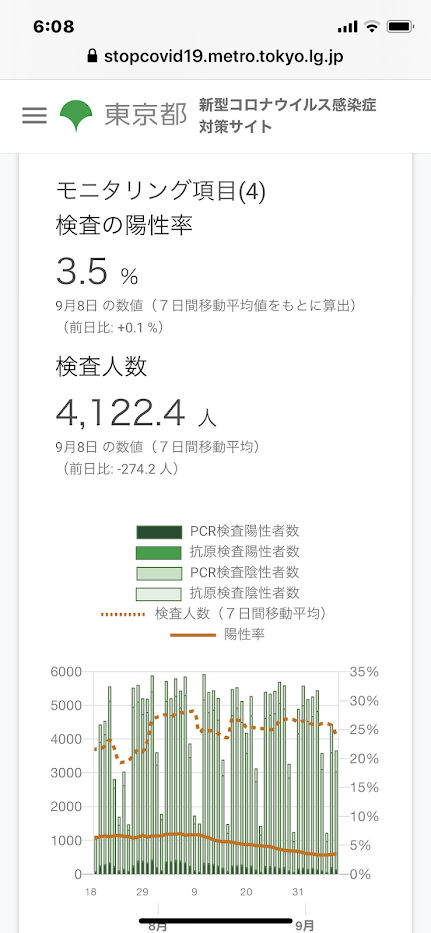Tap the Wi-Fi status icon
This screenshot has height=933, width=431.
click(x=372, y=27)
